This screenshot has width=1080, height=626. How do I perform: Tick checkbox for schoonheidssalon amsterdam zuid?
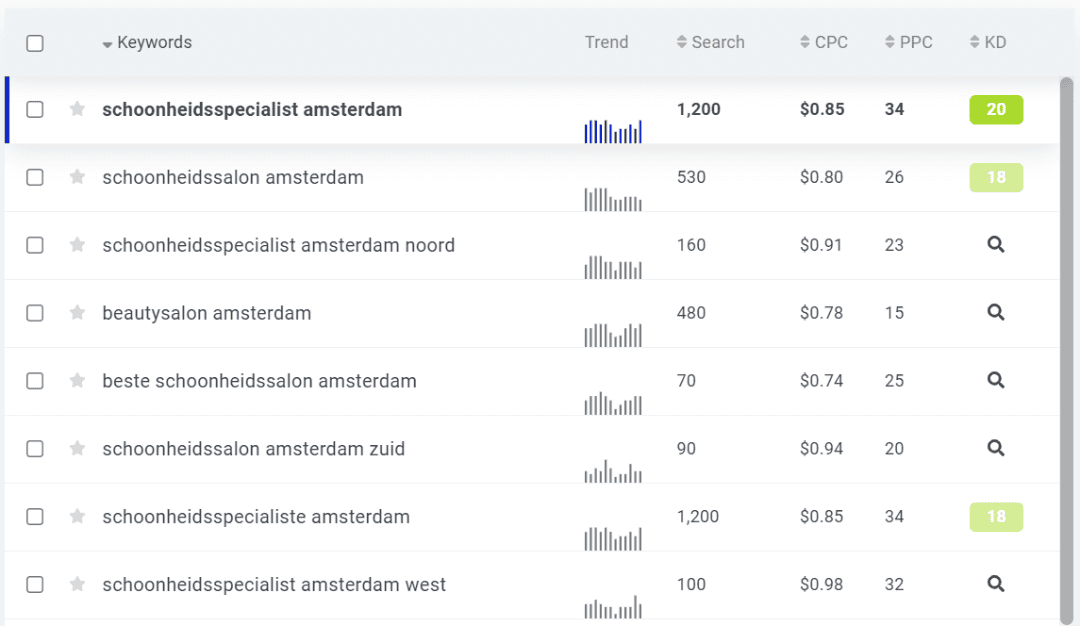35,449
